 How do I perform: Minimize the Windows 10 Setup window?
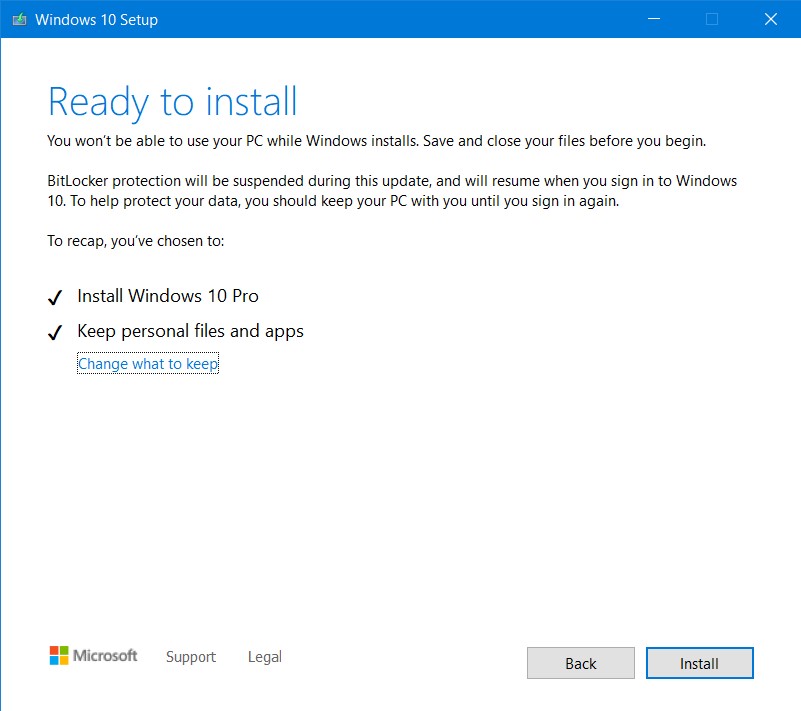654,19
